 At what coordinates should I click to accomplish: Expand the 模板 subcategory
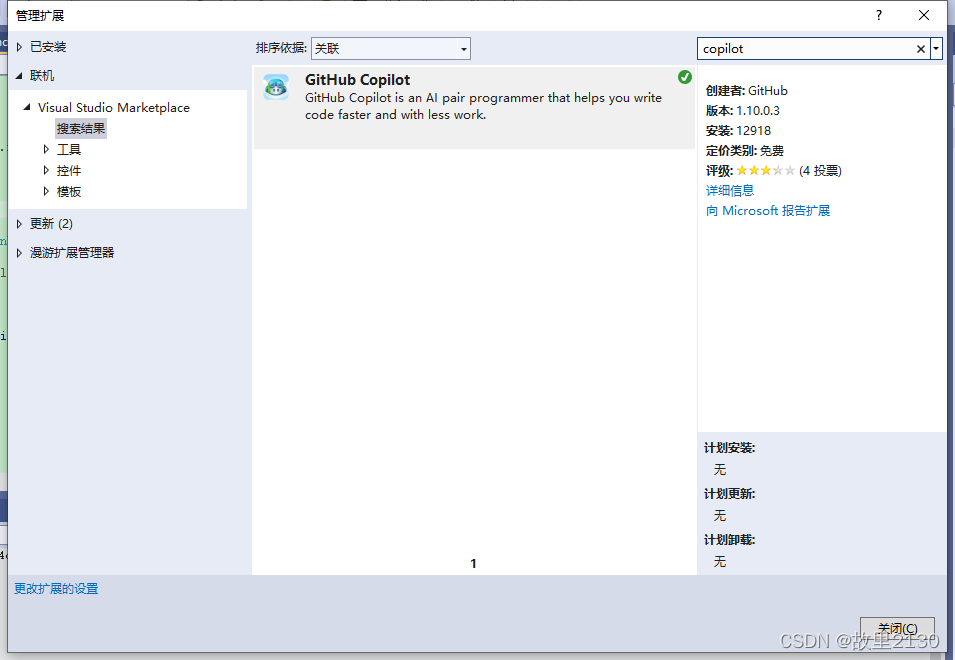(x=46, y=191)
